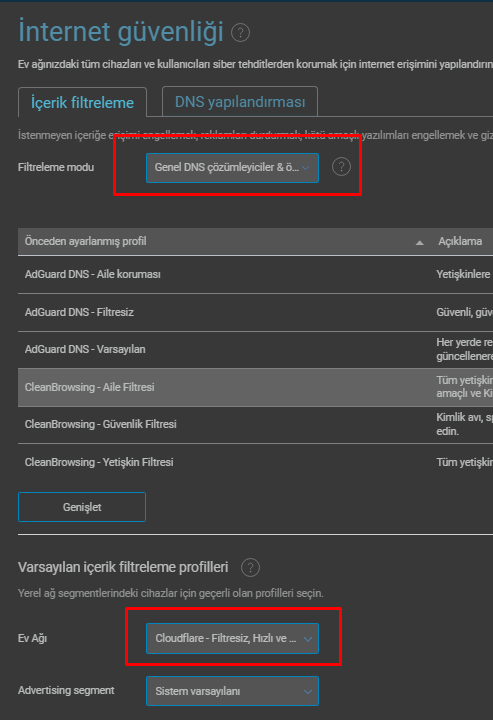493x720 pixels.
Task: Select CleanBrowsing - Yetişkin Filtresi row
Action: 255,462
